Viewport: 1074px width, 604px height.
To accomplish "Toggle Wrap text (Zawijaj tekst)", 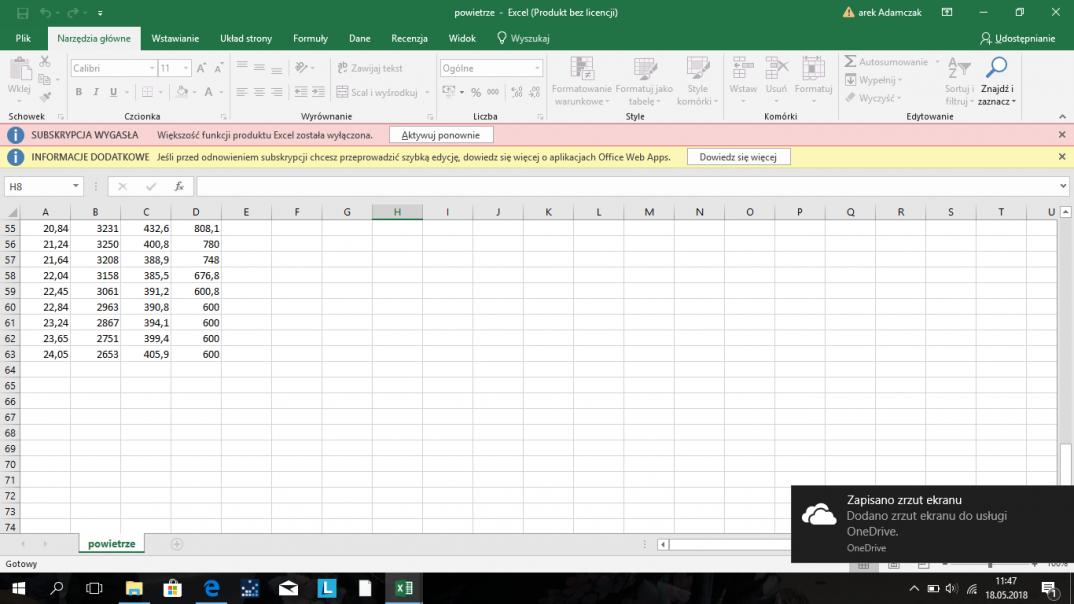I will (368, 68).
